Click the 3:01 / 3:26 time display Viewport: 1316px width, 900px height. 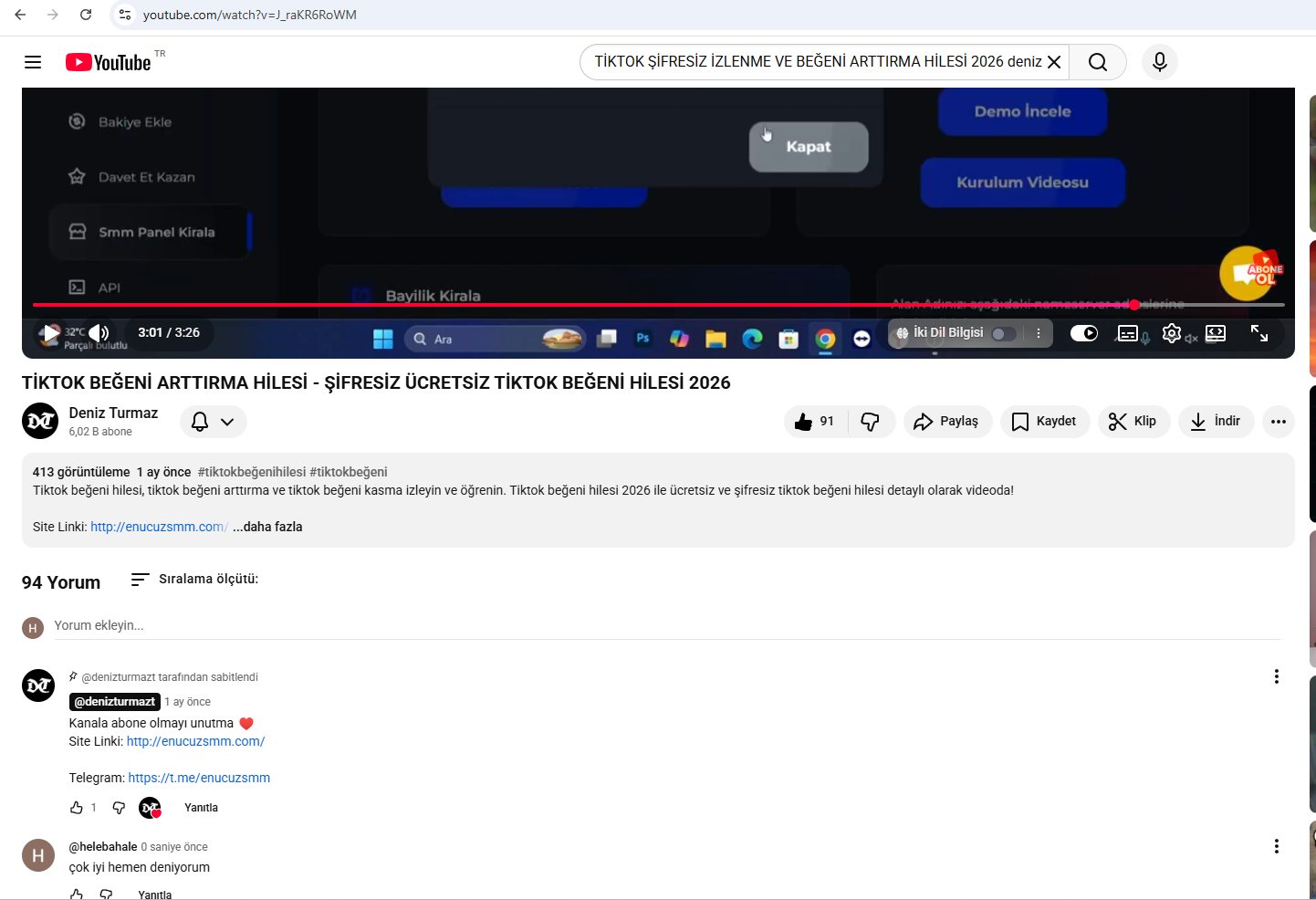(x=169, y=333)
